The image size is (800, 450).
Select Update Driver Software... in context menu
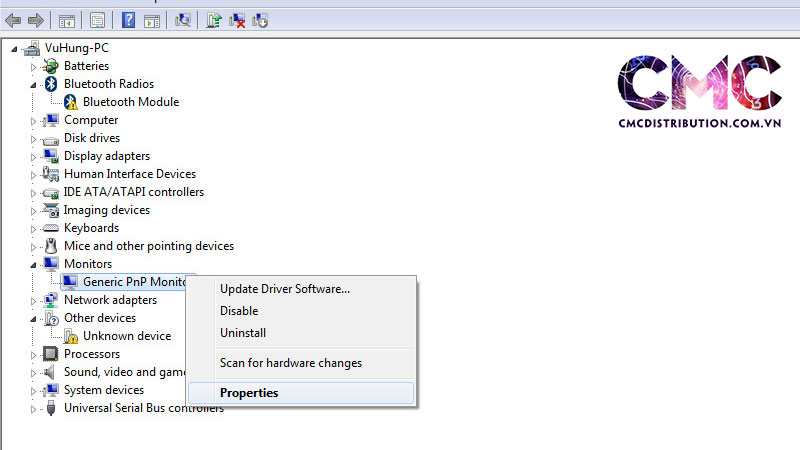point(285,289)
